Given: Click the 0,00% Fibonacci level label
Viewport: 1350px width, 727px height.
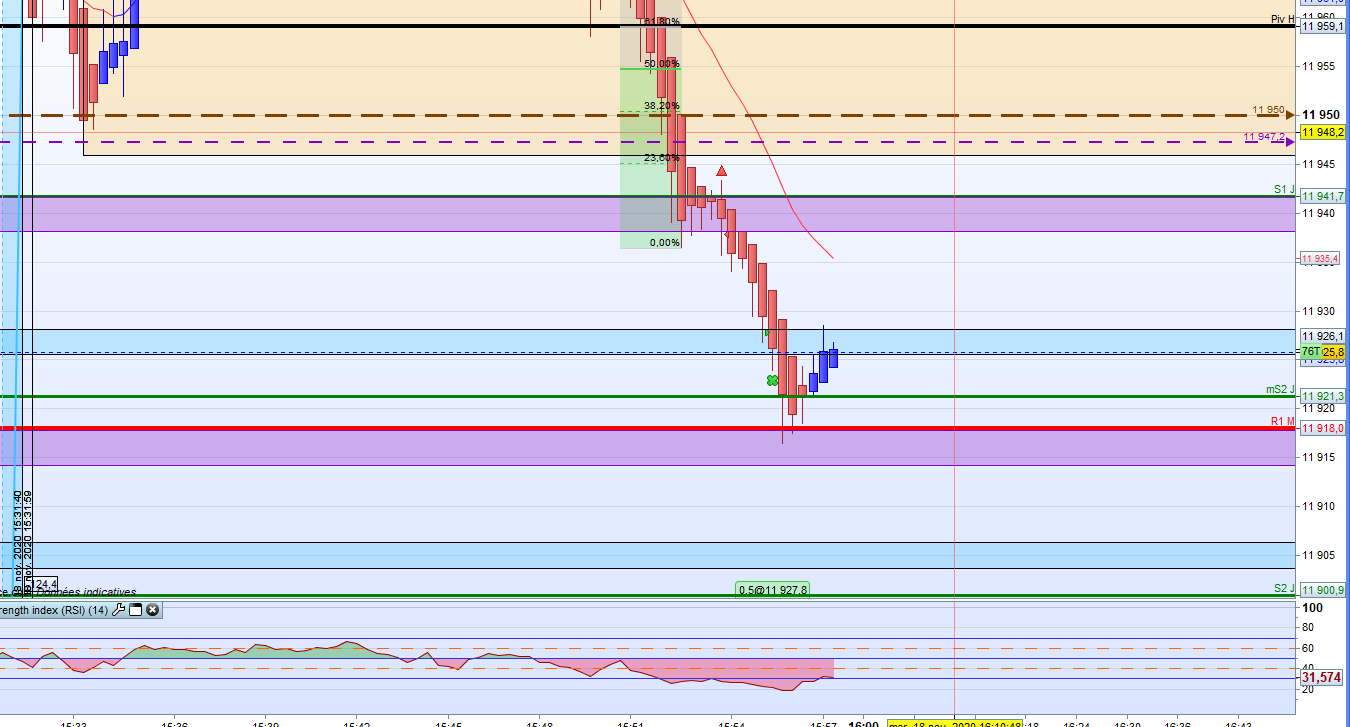Looking at the screenshot, I should tap(665, 242).
